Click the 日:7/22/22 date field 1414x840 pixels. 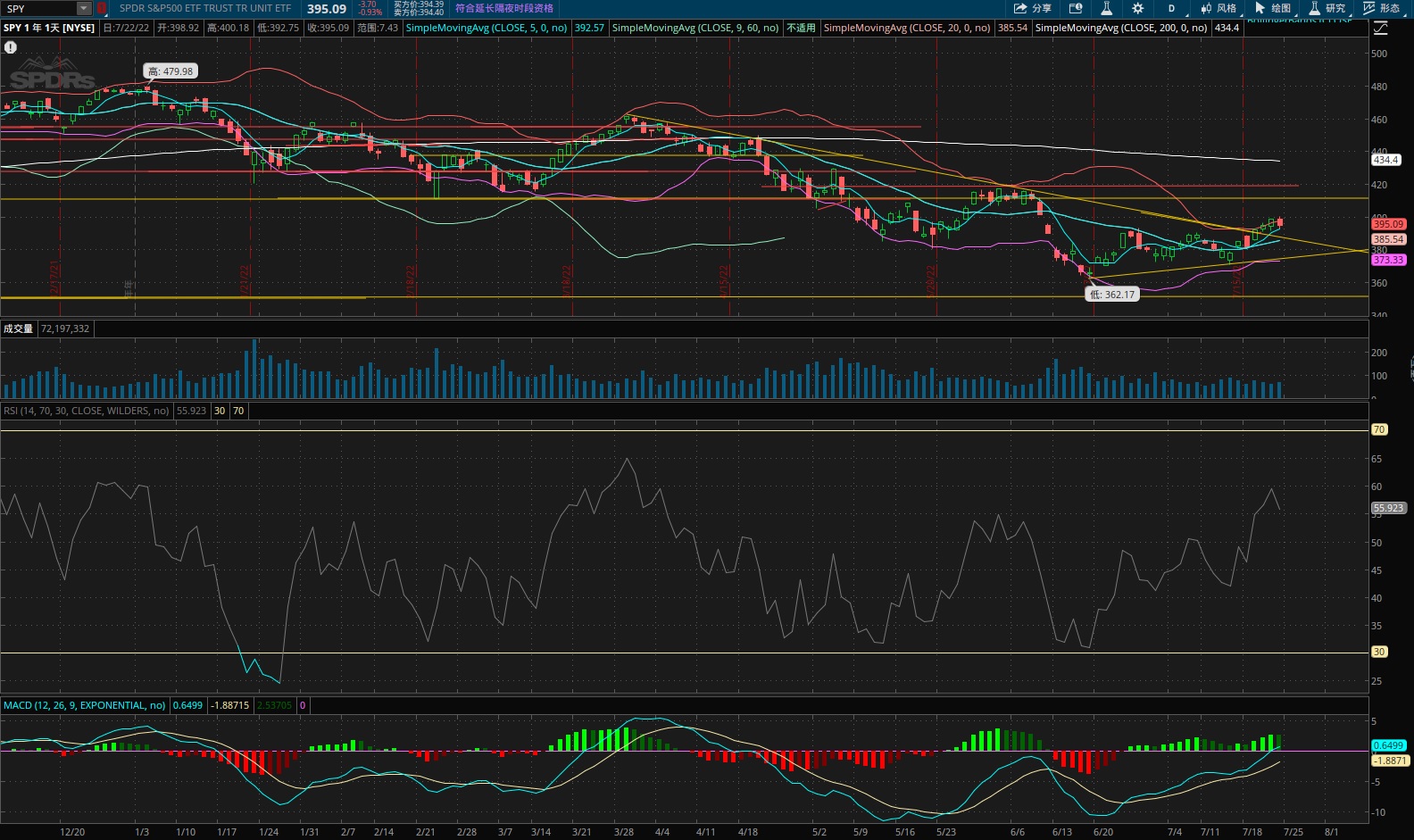point(126,28)
